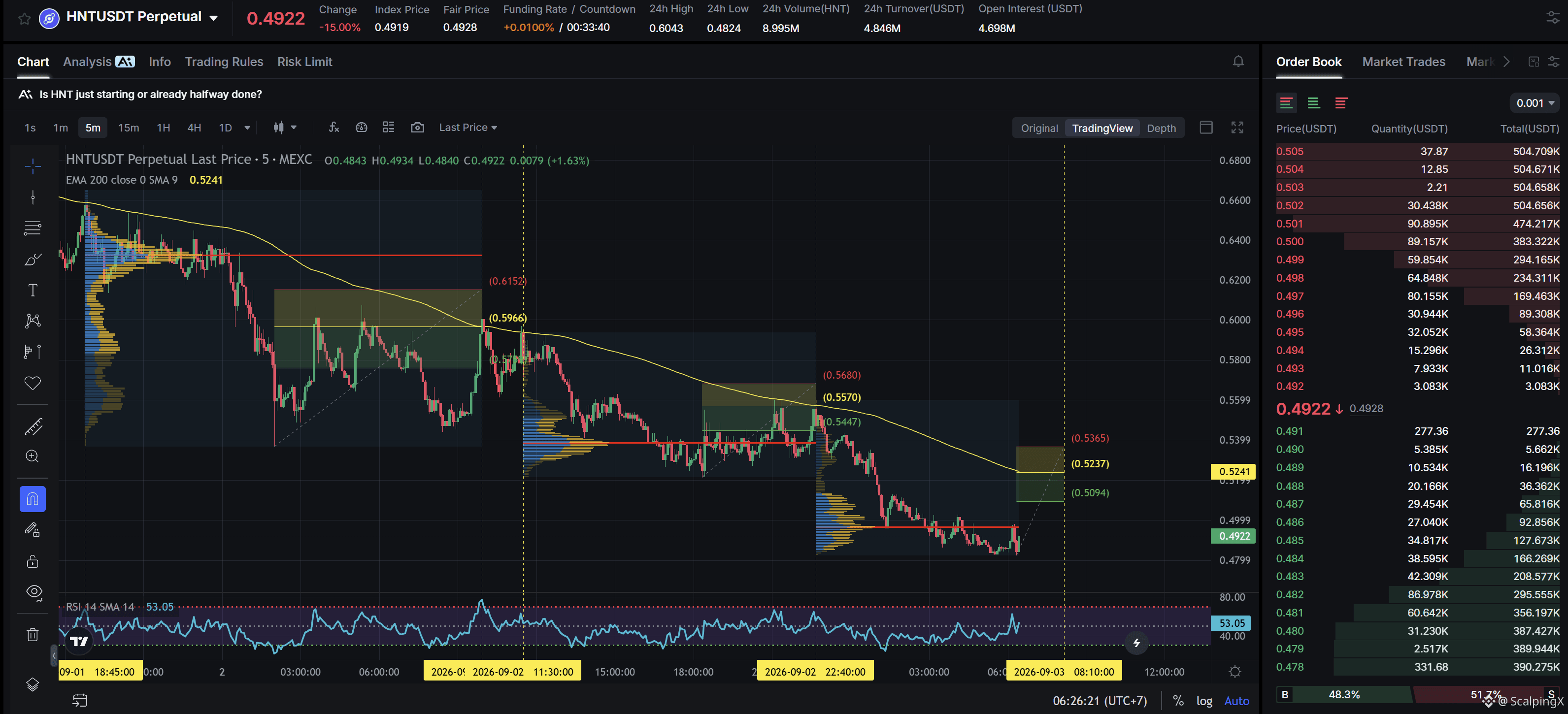This screenshot has width=1568, height=714.
Task: Open the Trading Rules tab
Action: (224, 62)
